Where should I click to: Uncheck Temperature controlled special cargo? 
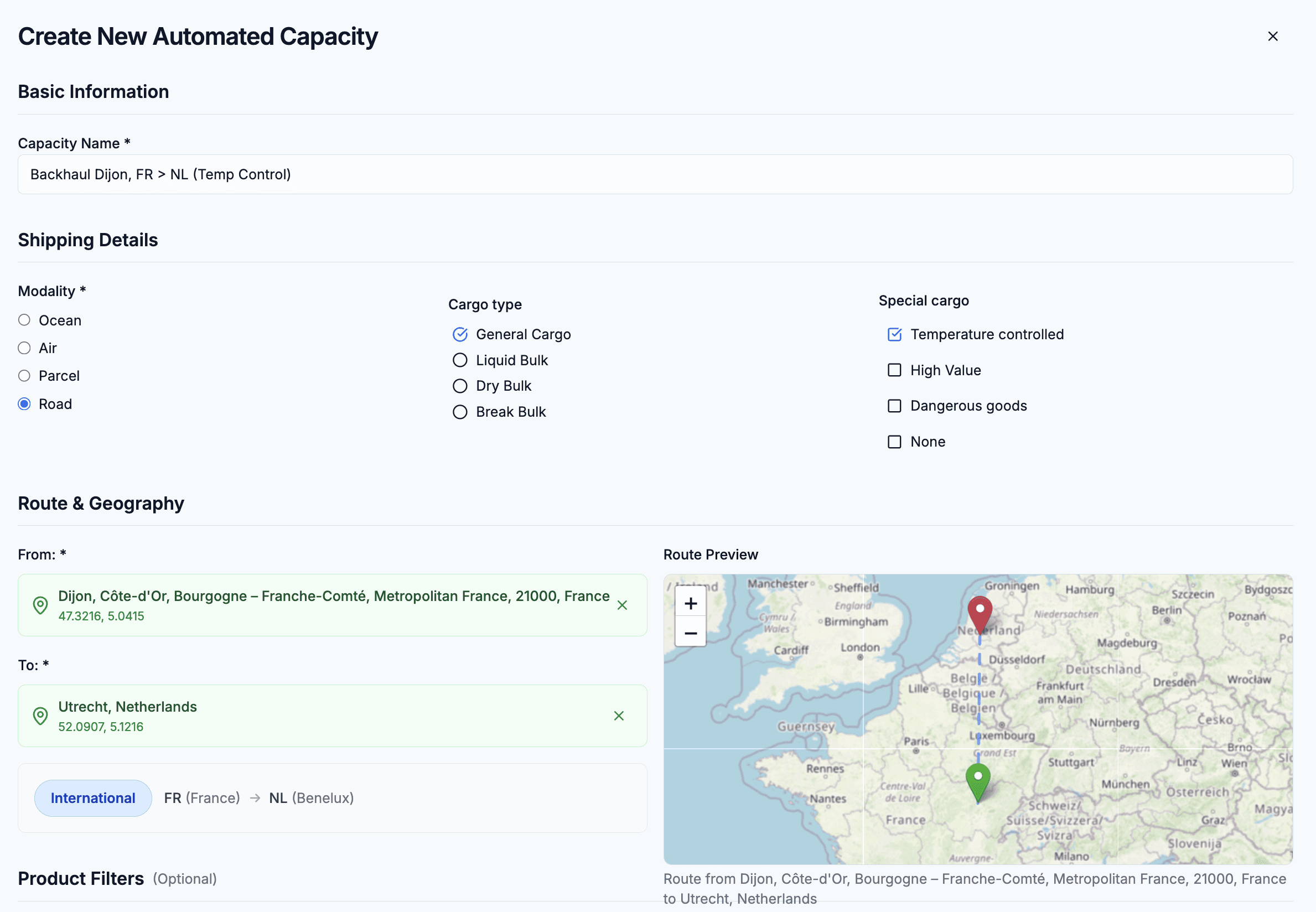click(x=894, y=334)
